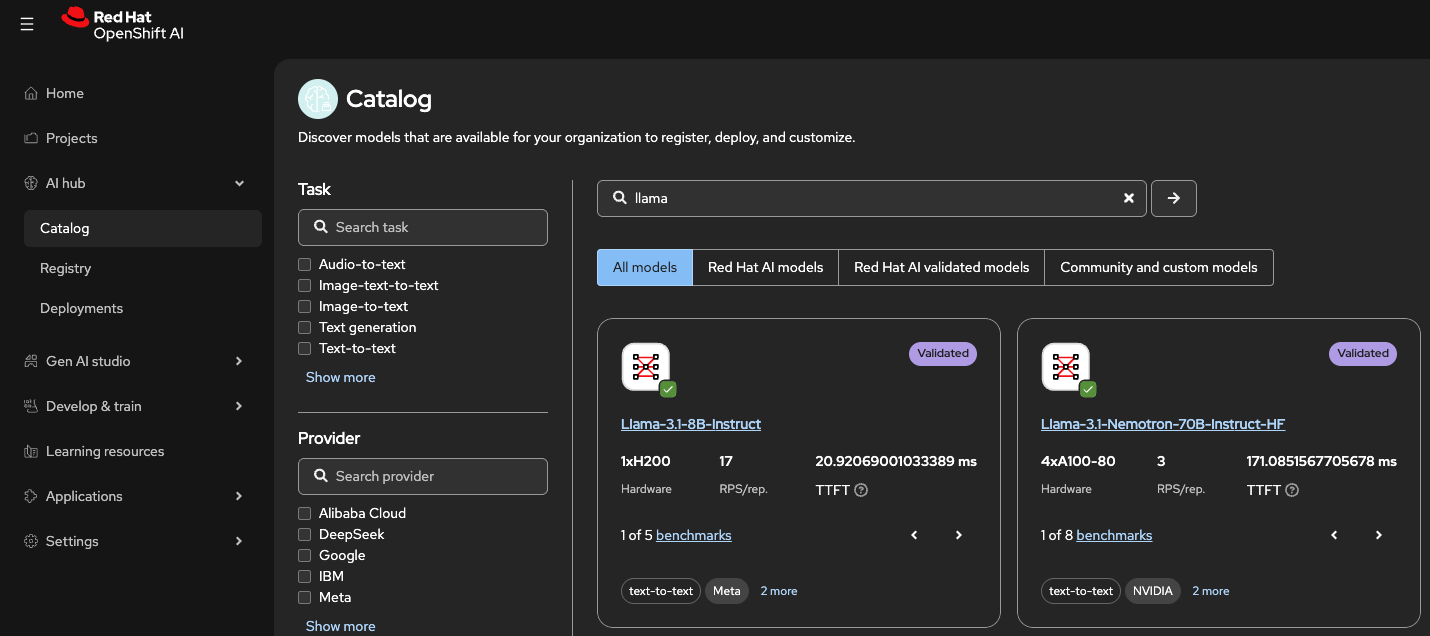This screenshot has height=636, width=1430.
Task: Check the Image-text-to-text task filter
Action: 305,285
